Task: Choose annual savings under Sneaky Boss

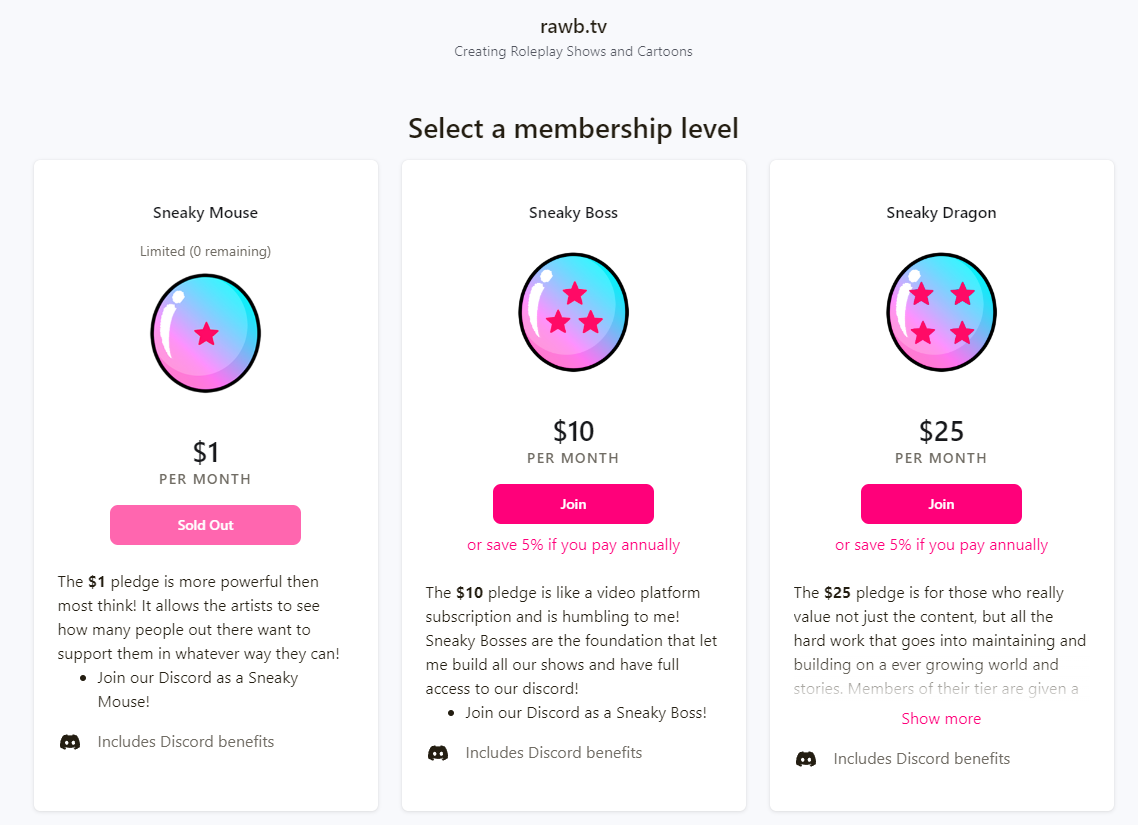Action: (x=573, y=545)
